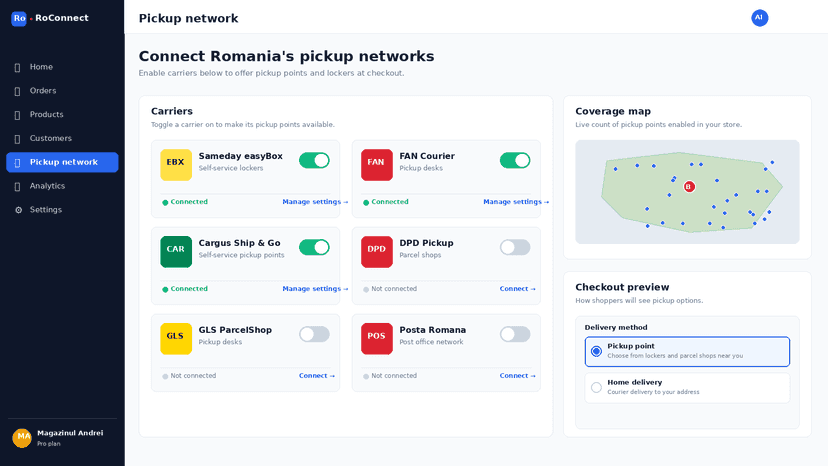Image resolution: width=828 pixels, height=466 pixels.
Task: Click the Carriers section heading
Action: tap(172, 111)
